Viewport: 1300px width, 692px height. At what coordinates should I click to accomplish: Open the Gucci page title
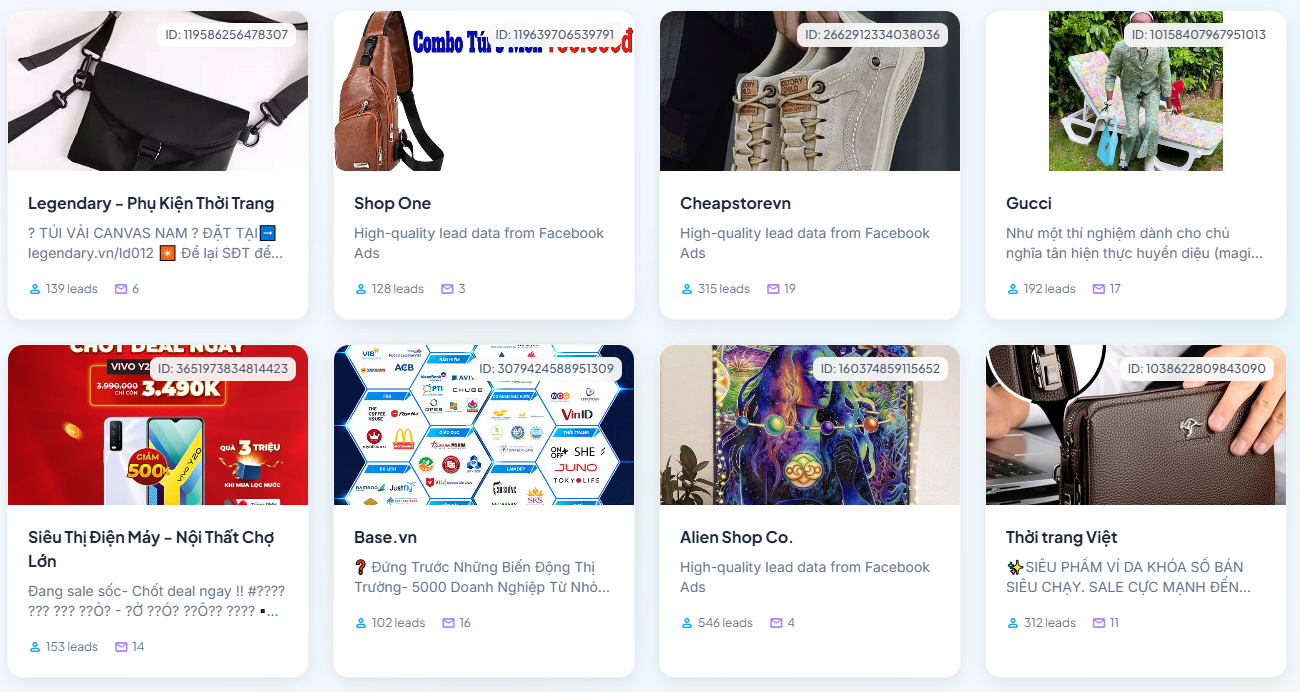coord(1029,203)
